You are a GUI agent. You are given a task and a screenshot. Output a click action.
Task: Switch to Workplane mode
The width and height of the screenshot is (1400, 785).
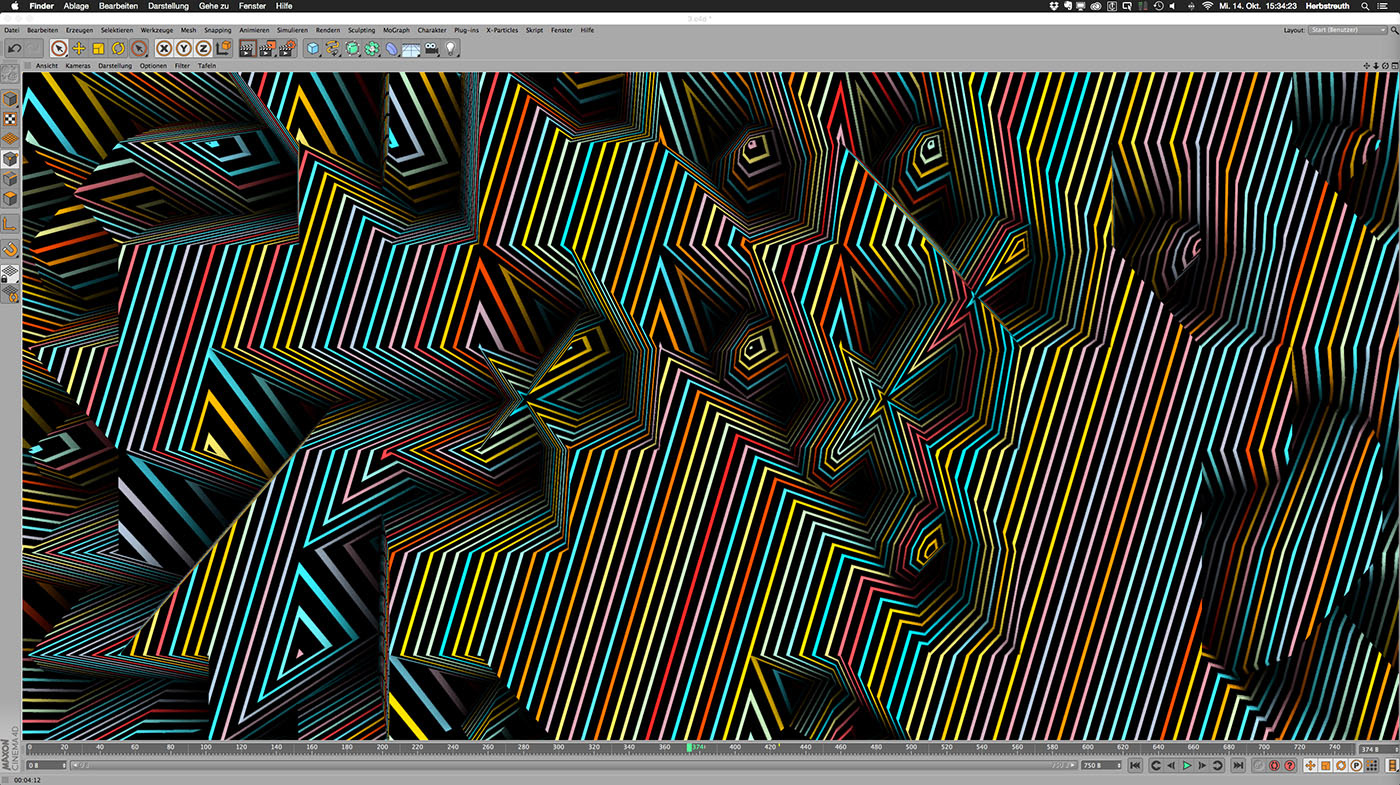(11, 137)
